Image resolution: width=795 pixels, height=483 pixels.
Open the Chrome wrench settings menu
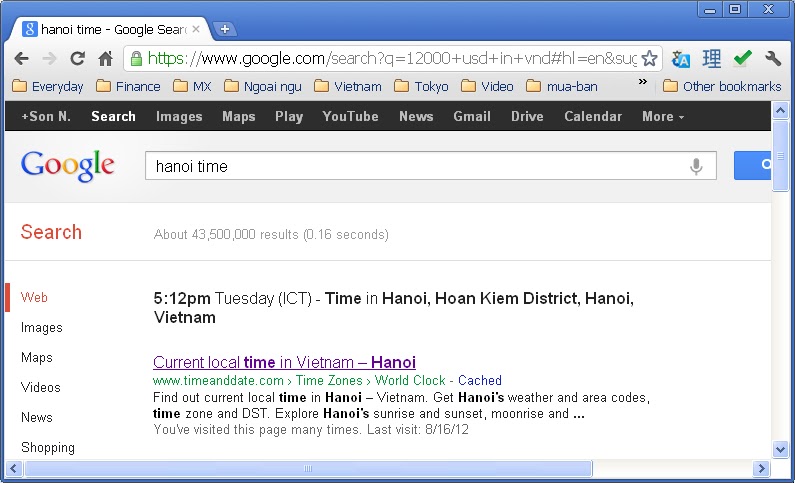click(x=773, y=58)
